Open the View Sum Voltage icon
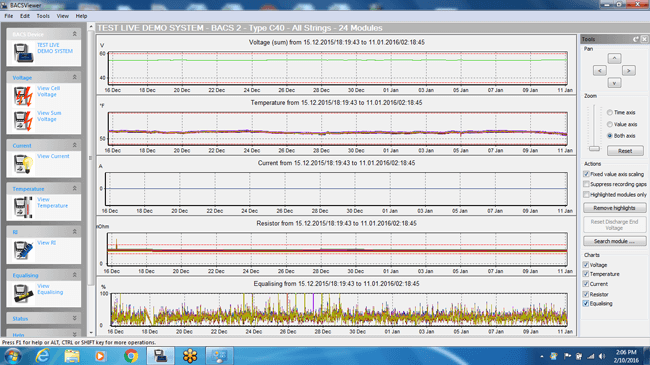The image size is (650, 365). (x=23, y=121)
